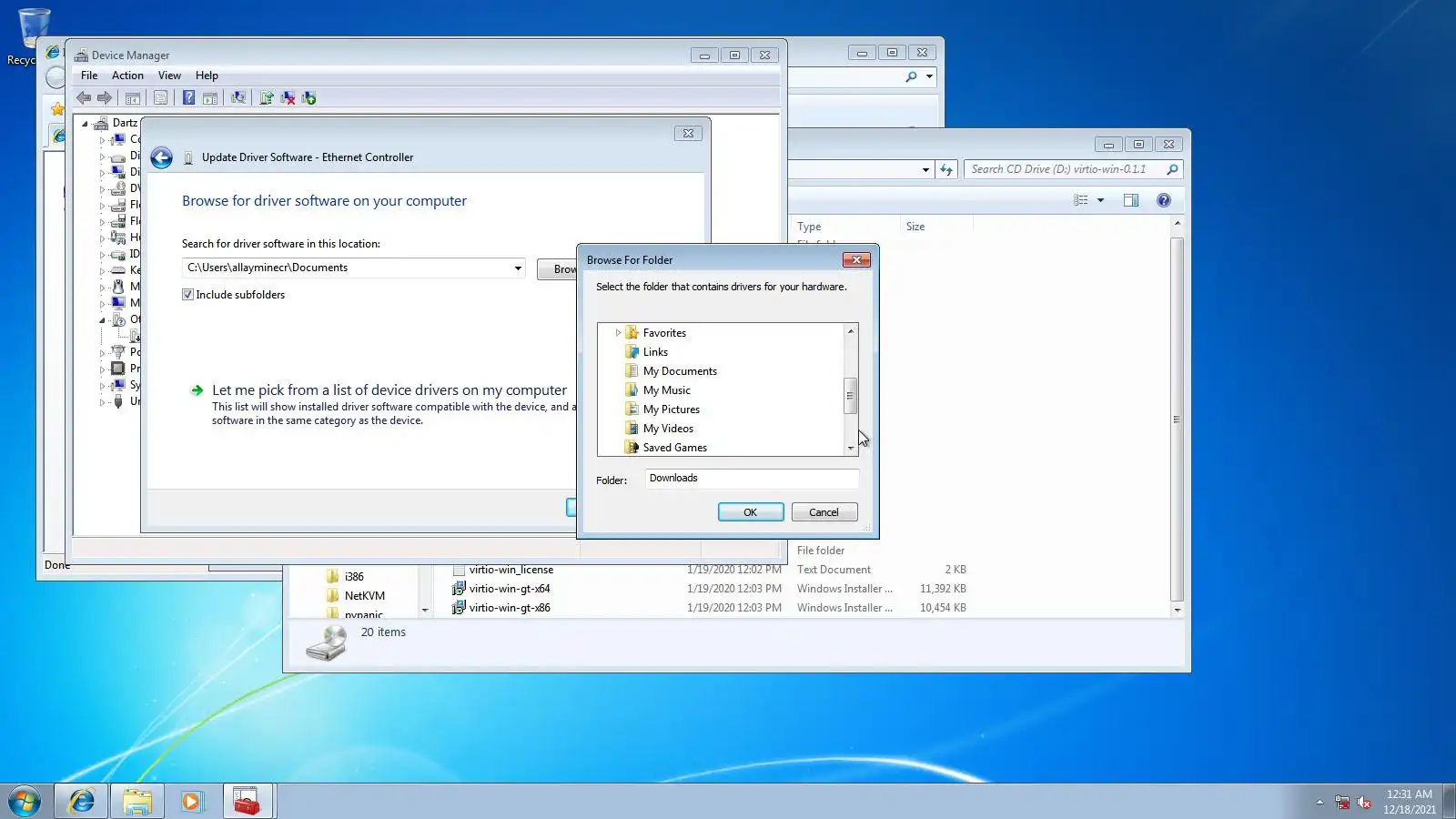The height and width of the screenshot is (819, 1456).
Task: Collapse the Other devices node in Device Manager
Action: [102, 320]
